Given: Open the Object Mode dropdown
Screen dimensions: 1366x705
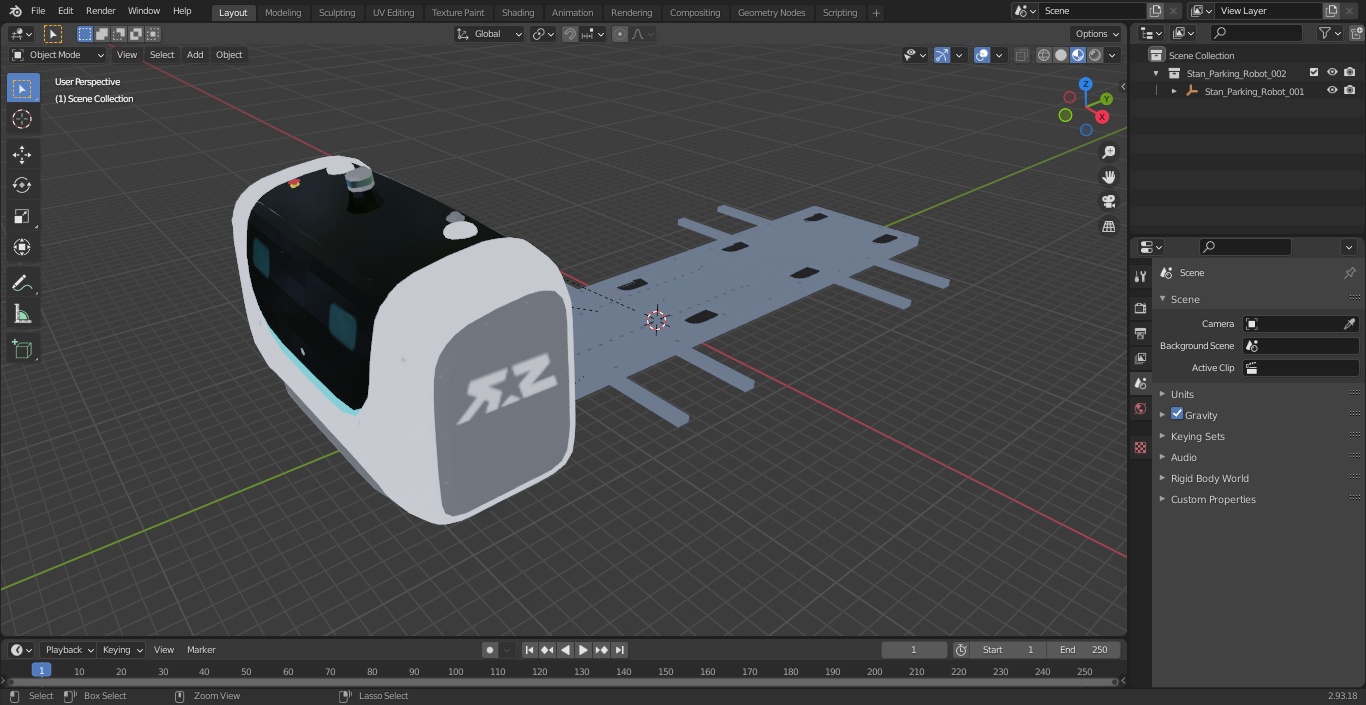Looking at the screenshot, I should 57,55.
